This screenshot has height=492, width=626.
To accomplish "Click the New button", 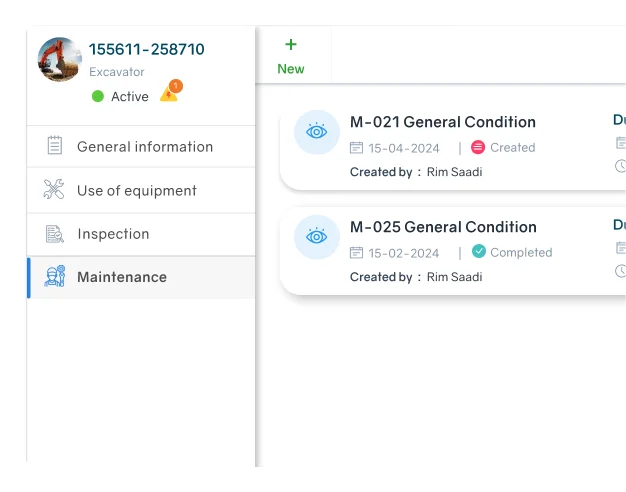I will point(291,69).
